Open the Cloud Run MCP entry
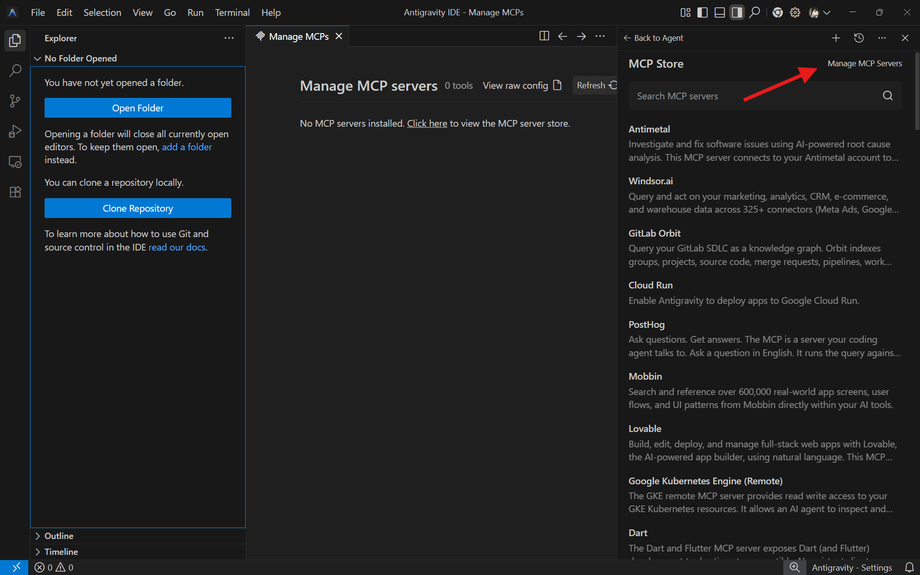This screenshot has width=920, height=575. pyautogui.click(x=765, y=293)
